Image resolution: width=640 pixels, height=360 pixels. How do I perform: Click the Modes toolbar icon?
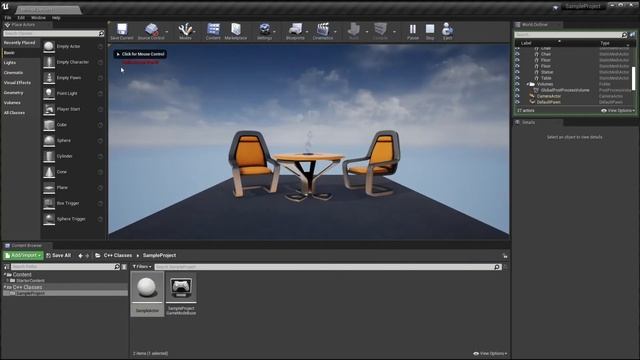tap(185, 29)
